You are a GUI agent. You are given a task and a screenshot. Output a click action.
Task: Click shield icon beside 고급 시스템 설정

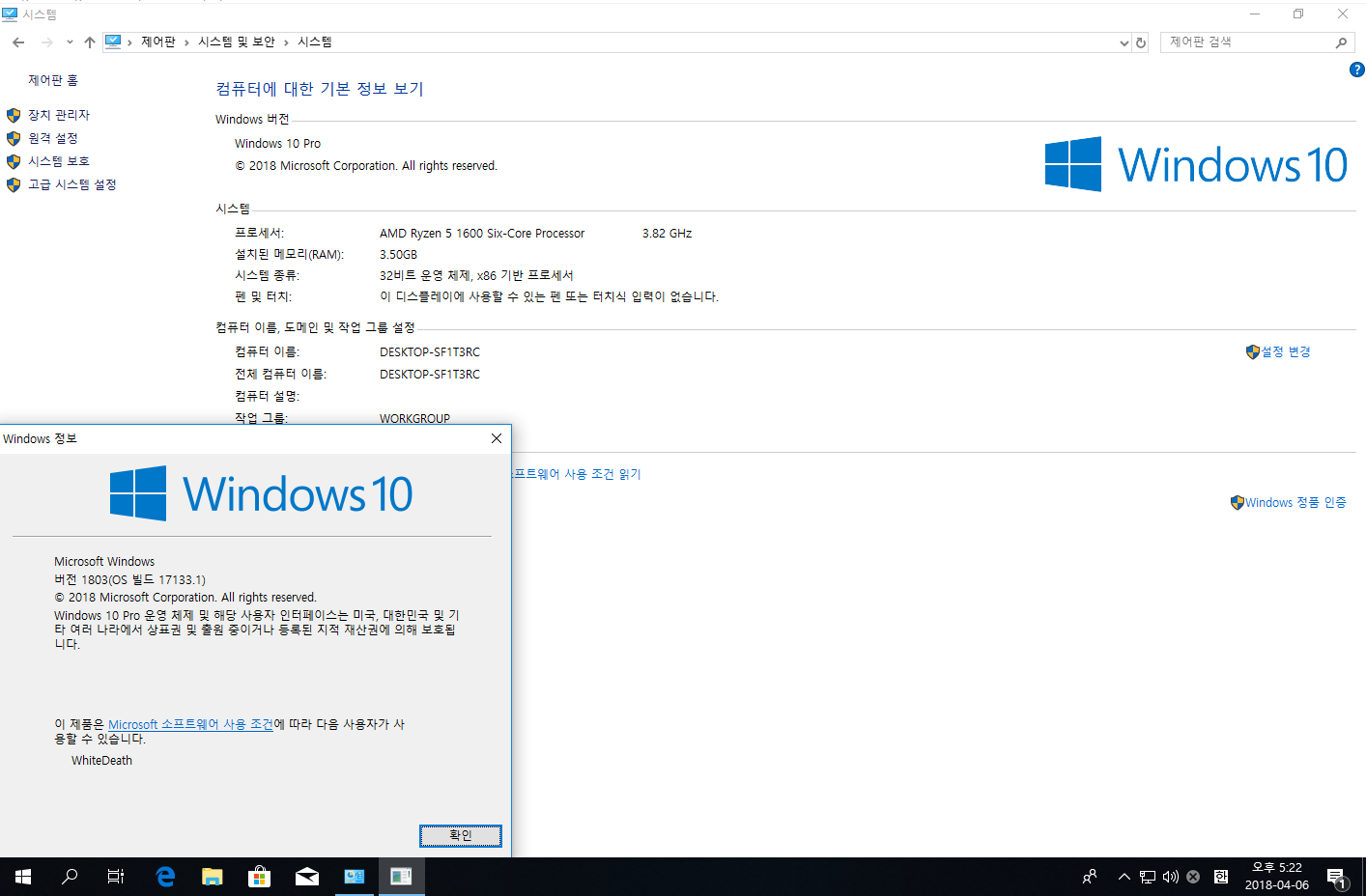pyautogui.click(x=14, y=184)
